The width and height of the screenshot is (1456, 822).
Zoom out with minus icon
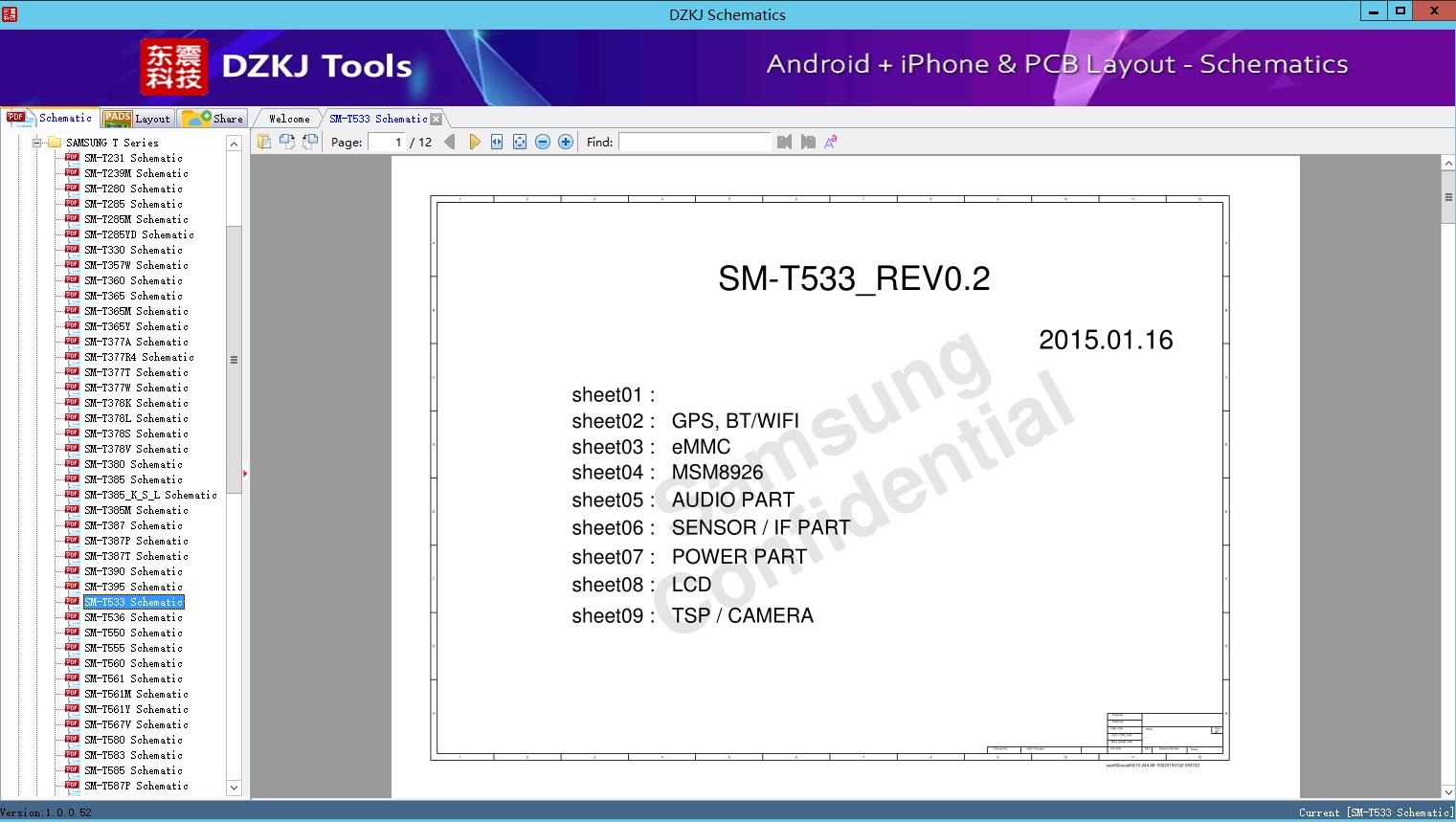click(x=543, y=142)
